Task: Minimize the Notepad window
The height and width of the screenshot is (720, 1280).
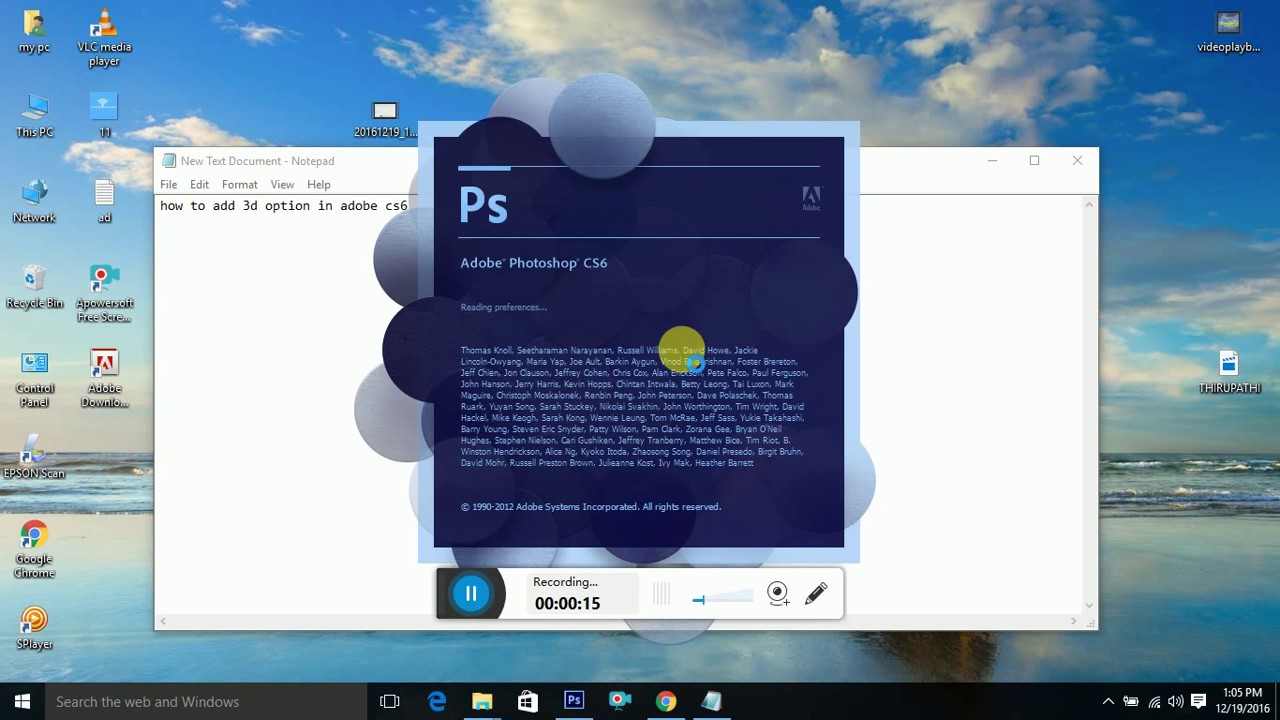Action: pos(992,160)
